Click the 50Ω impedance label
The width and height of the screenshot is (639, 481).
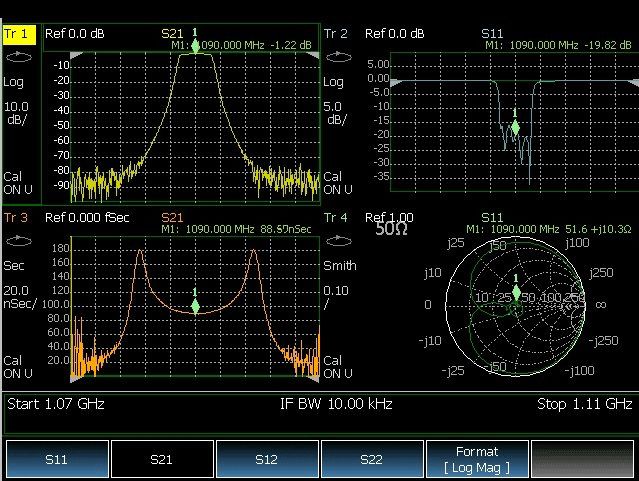point(391,229)
